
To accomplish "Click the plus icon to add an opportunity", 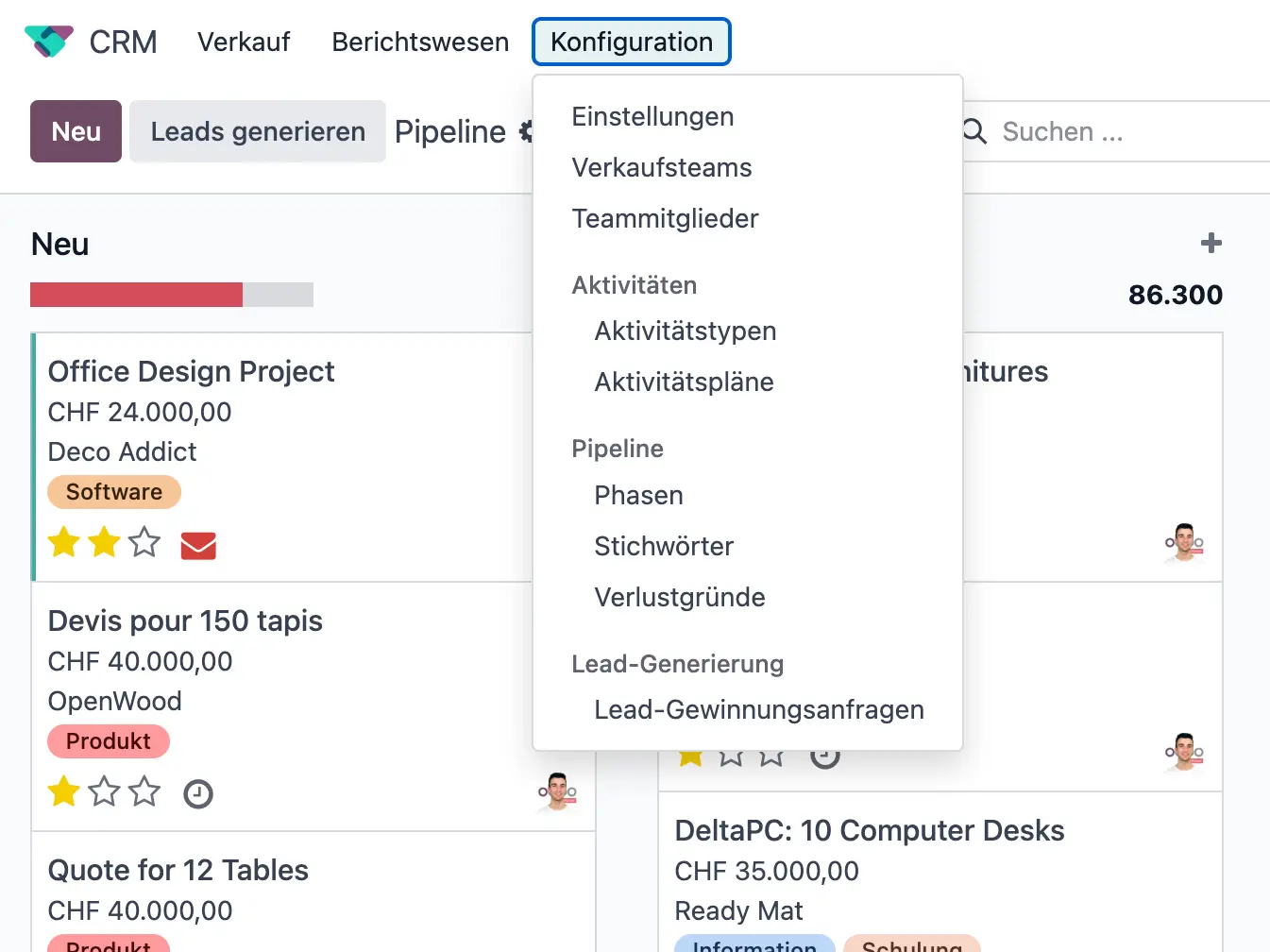I will point(1210,243).
